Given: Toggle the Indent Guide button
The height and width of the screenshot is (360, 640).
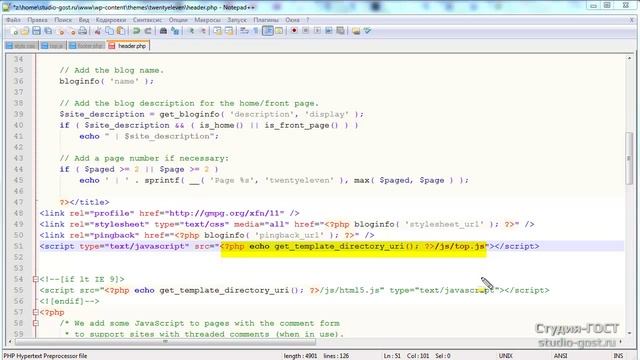Looking at the screenshot, I should (268, 31).
